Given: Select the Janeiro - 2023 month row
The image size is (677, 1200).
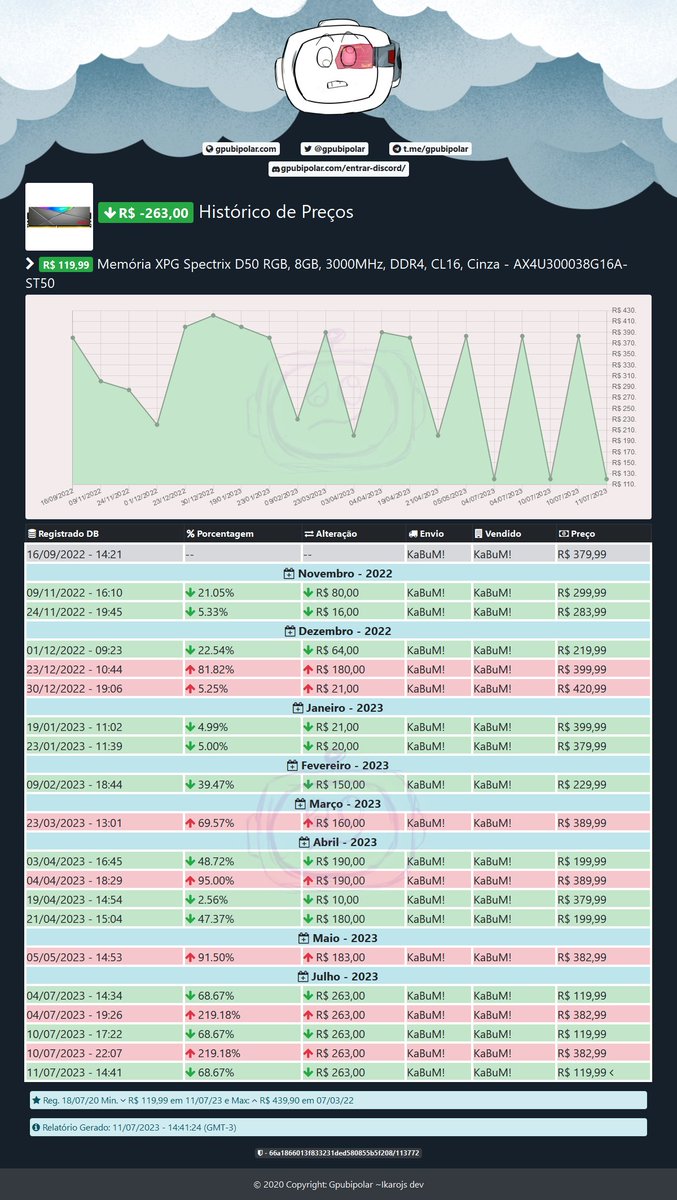Looking at the screenshot, I should [x=338, y=707].
